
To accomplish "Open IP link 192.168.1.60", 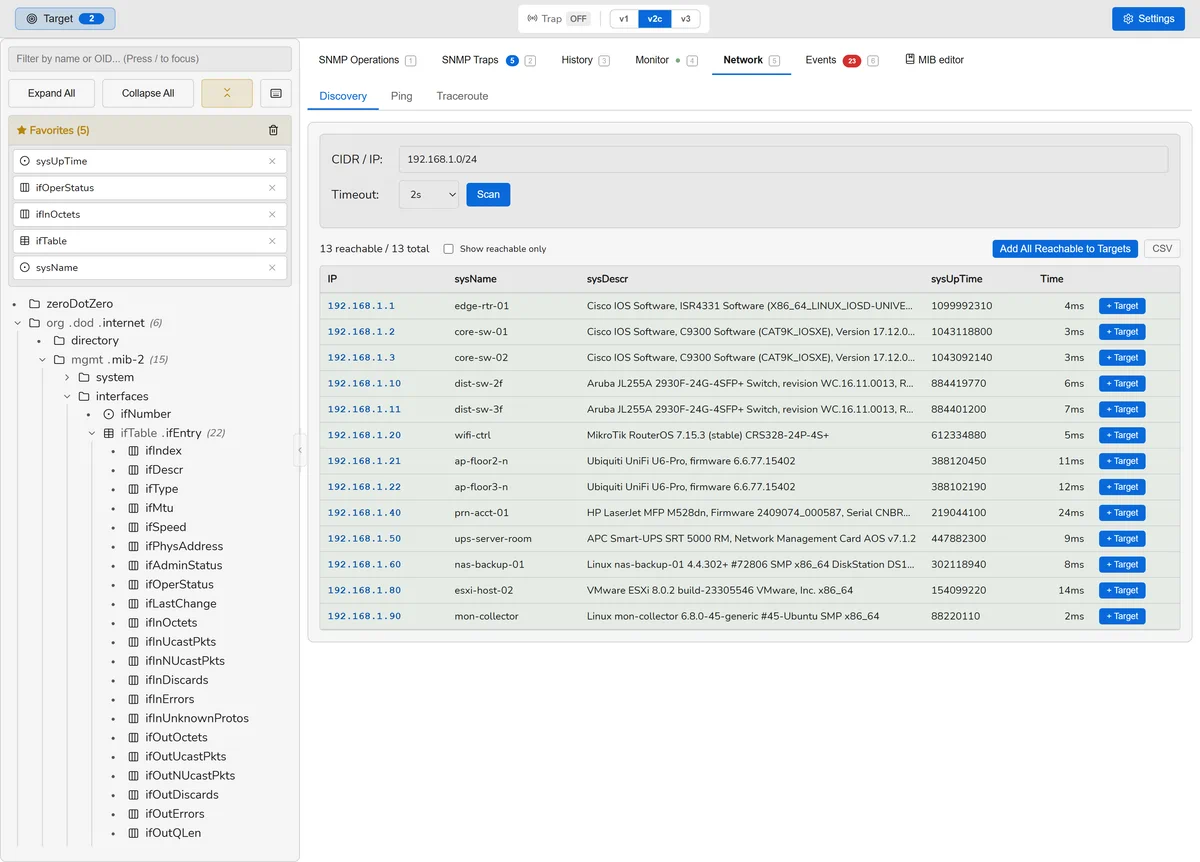I will [x=364, y=565].
